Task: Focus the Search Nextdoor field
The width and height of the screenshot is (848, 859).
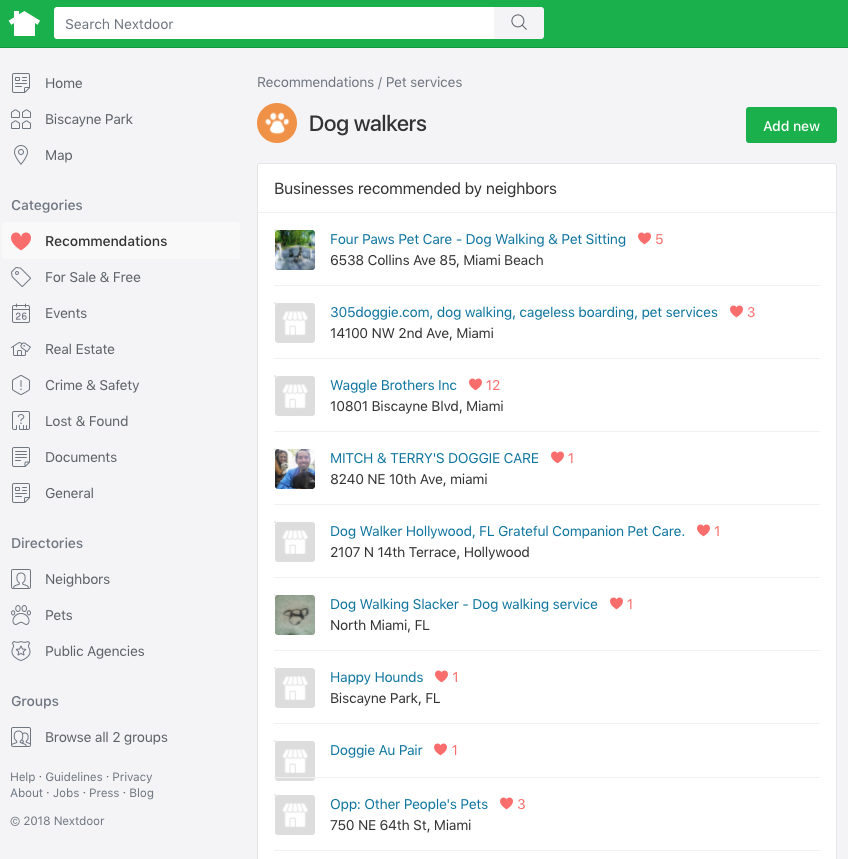Action: pyautogui.click(x=274, y=23)
